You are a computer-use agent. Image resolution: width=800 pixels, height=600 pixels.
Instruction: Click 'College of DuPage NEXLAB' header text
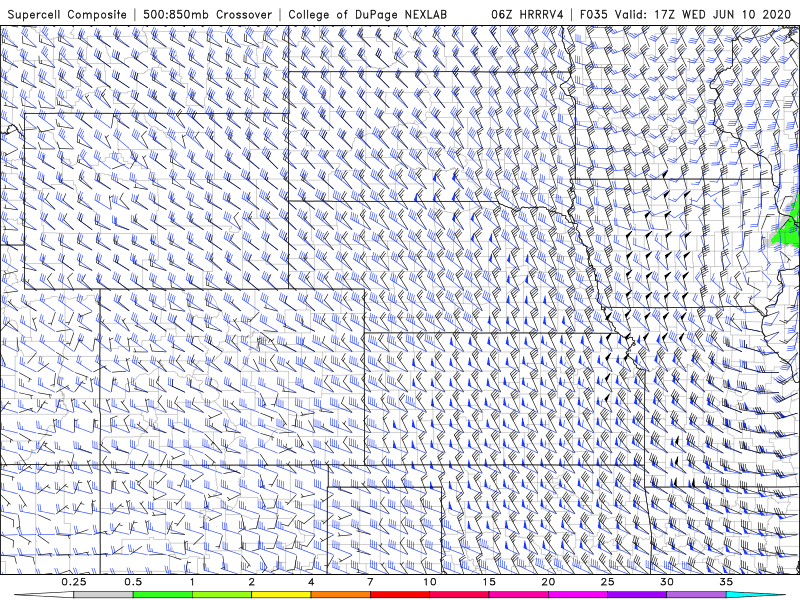click(x=367, y=14)
